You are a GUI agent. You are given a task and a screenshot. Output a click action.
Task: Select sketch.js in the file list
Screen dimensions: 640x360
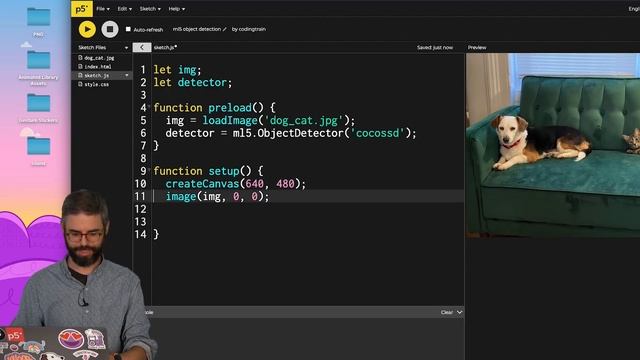pos(97,76)
